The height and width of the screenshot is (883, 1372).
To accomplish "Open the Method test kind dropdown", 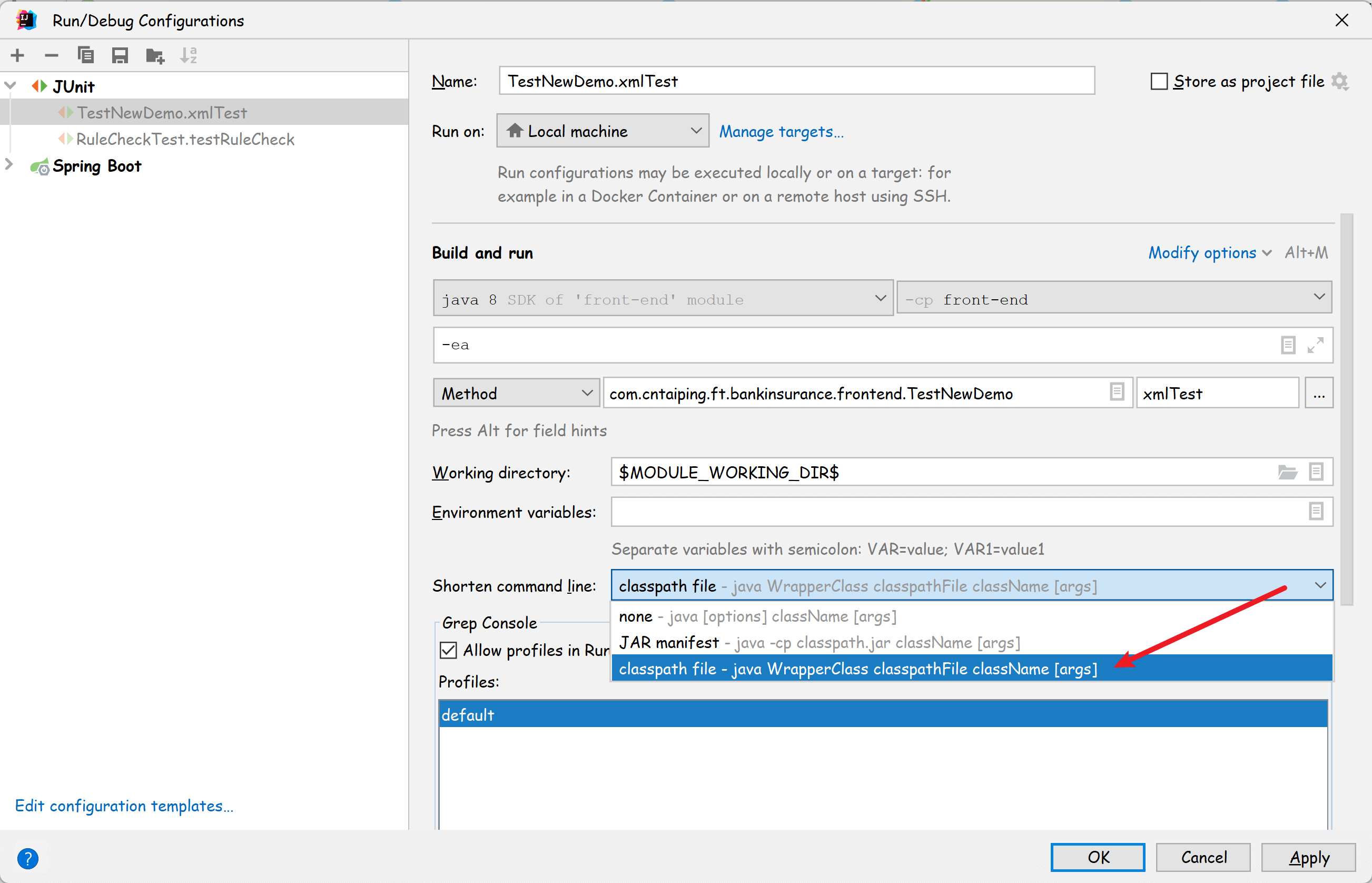I will pyautogui.click(x=516, y=394).
